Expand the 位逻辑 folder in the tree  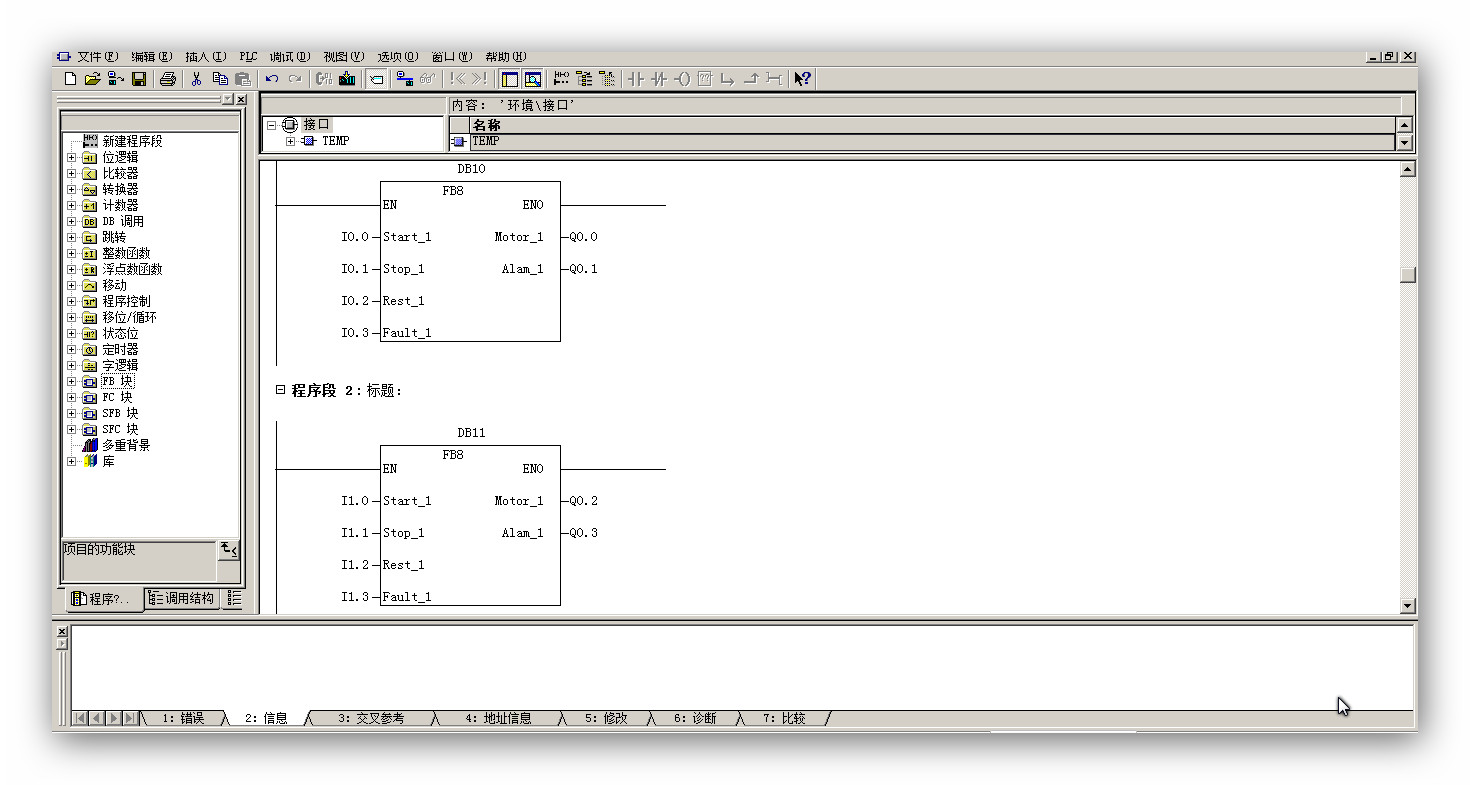(x=71, y=158)
